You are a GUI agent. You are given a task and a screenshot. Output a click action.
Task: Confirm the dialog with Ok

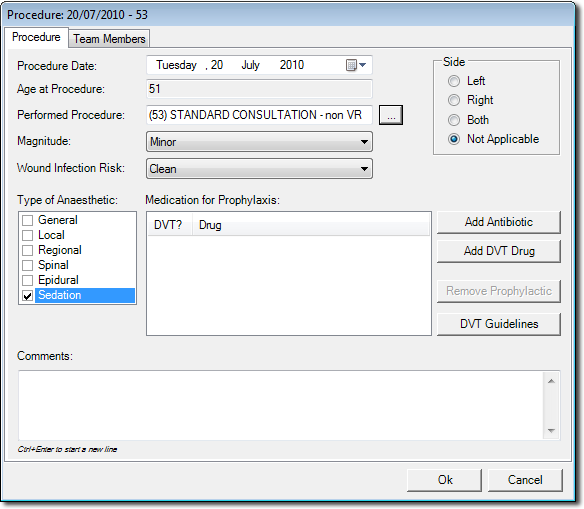coord(444,480)
